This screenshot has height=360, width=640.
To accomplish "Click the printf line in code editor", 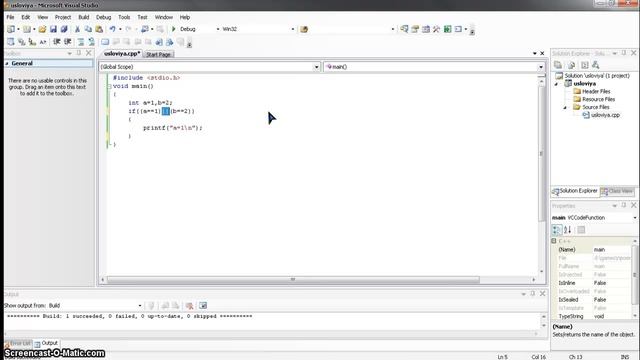I will pos(173,128).
